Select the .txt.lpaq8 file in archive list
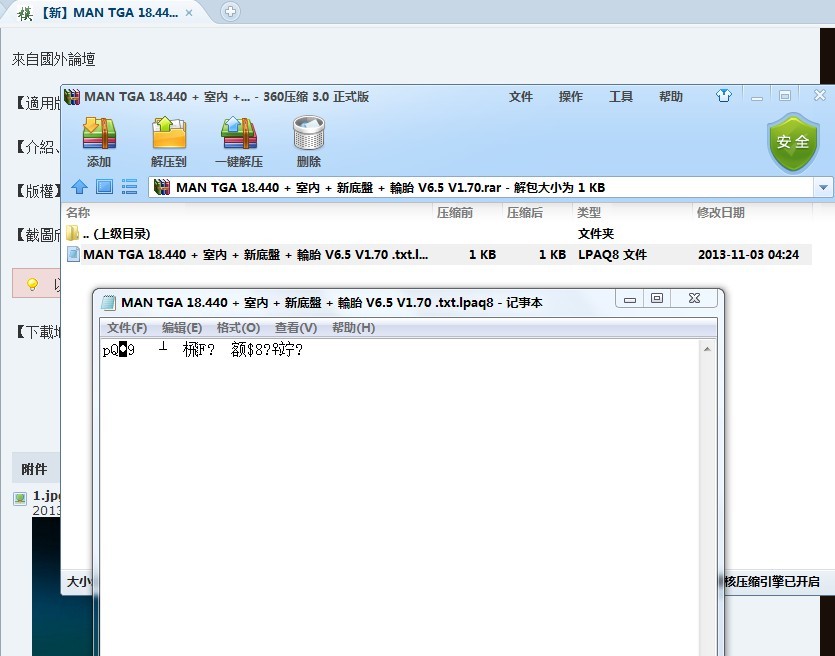835x656 pixels. [x=255, y=255]
